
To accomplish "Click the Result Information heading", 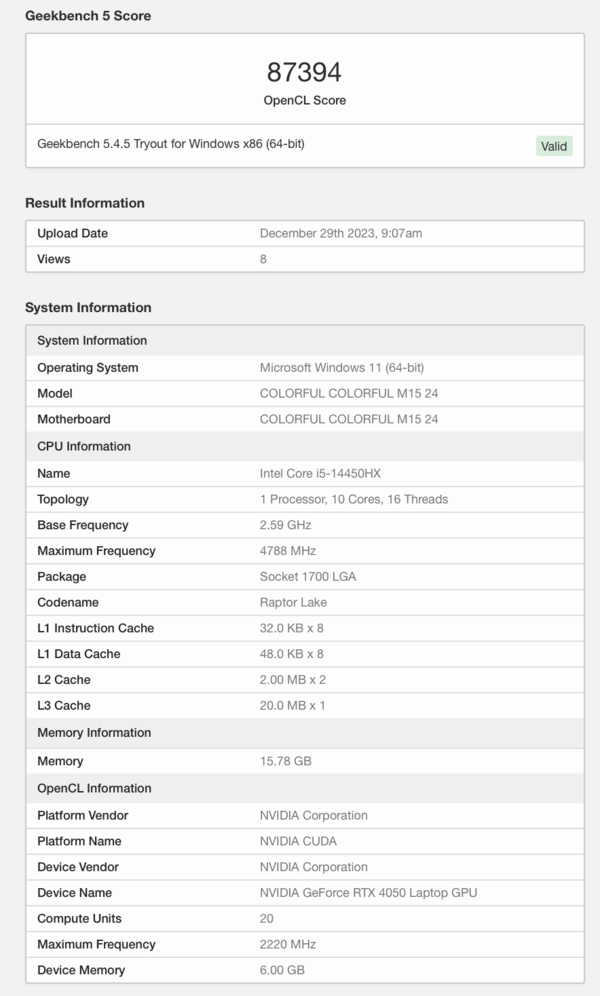I will (x=85, y=203).
